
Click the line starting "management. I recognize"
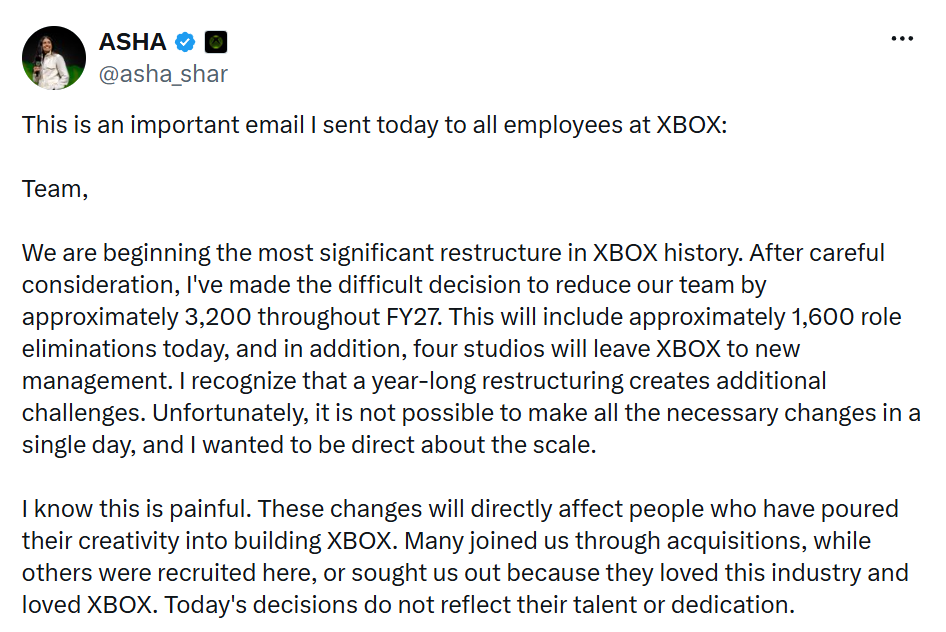pos(424,381)
